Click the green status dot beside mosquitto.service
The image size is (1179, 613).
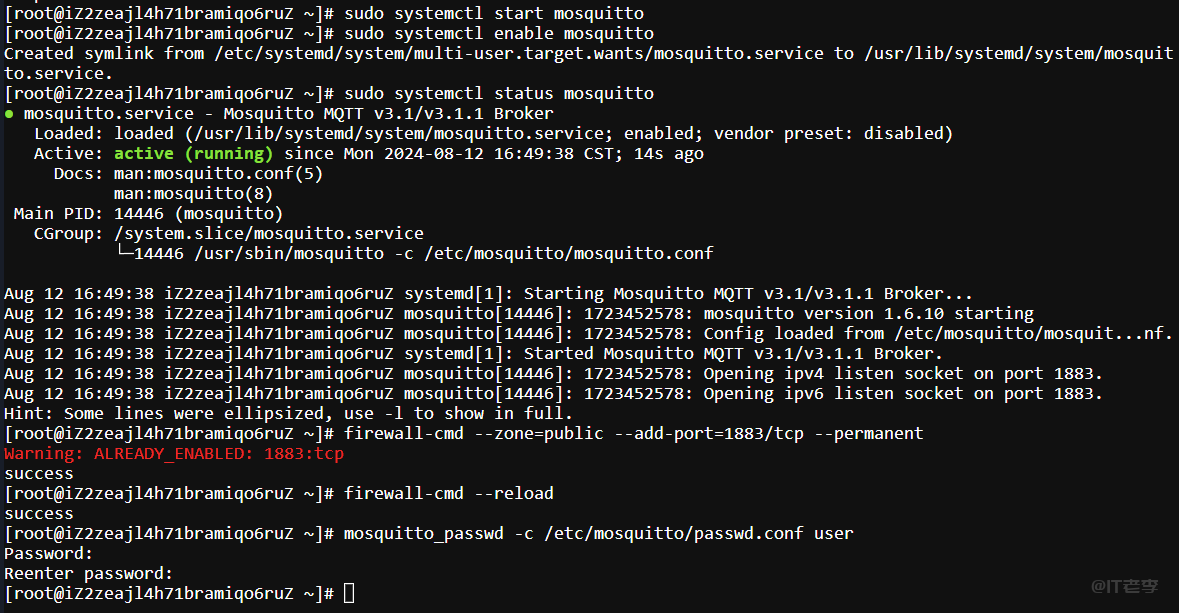pos(9,114)
